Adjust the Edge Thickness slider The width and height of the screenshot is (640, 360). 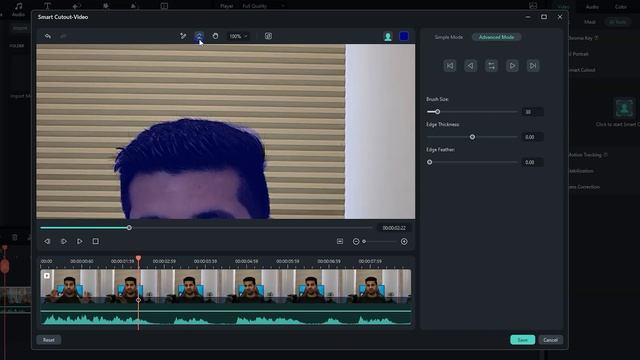472,137
